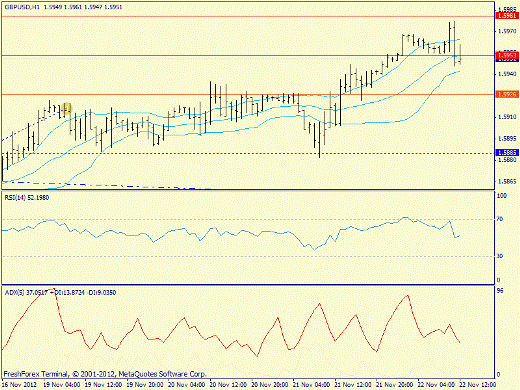Image resolution: width=520 pixels, height=390 pixels.
Task: Click the 1.5970 price scale value
Action: 507,31
